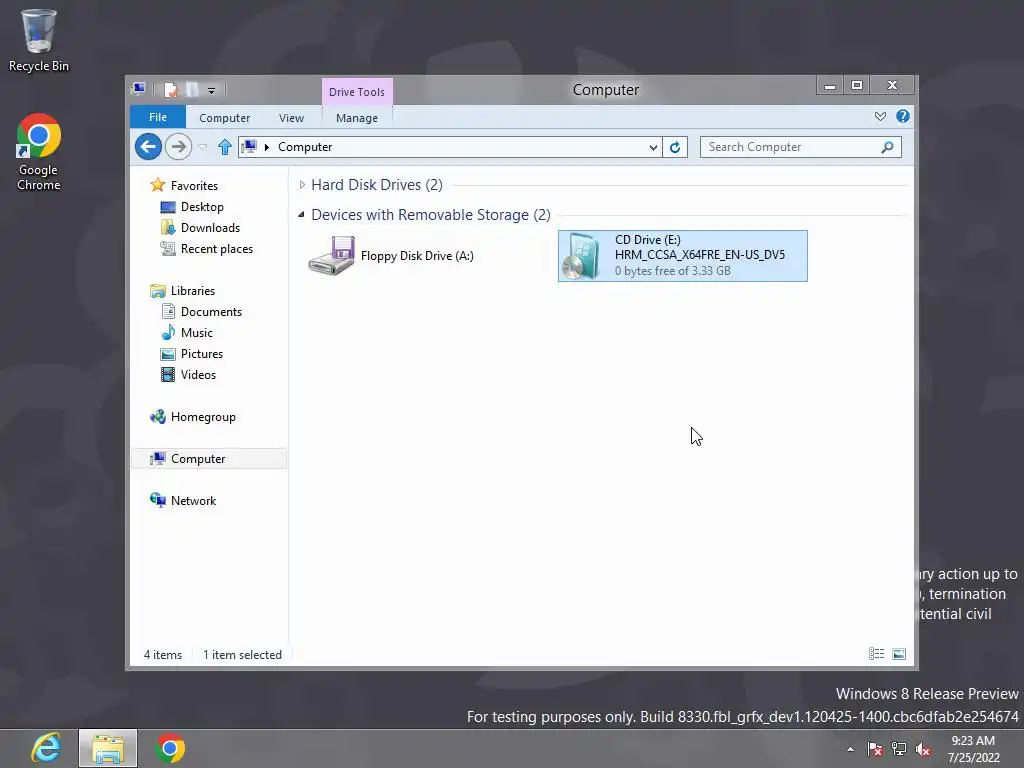
Task: Open the Videos library
Action: [198, 374]
